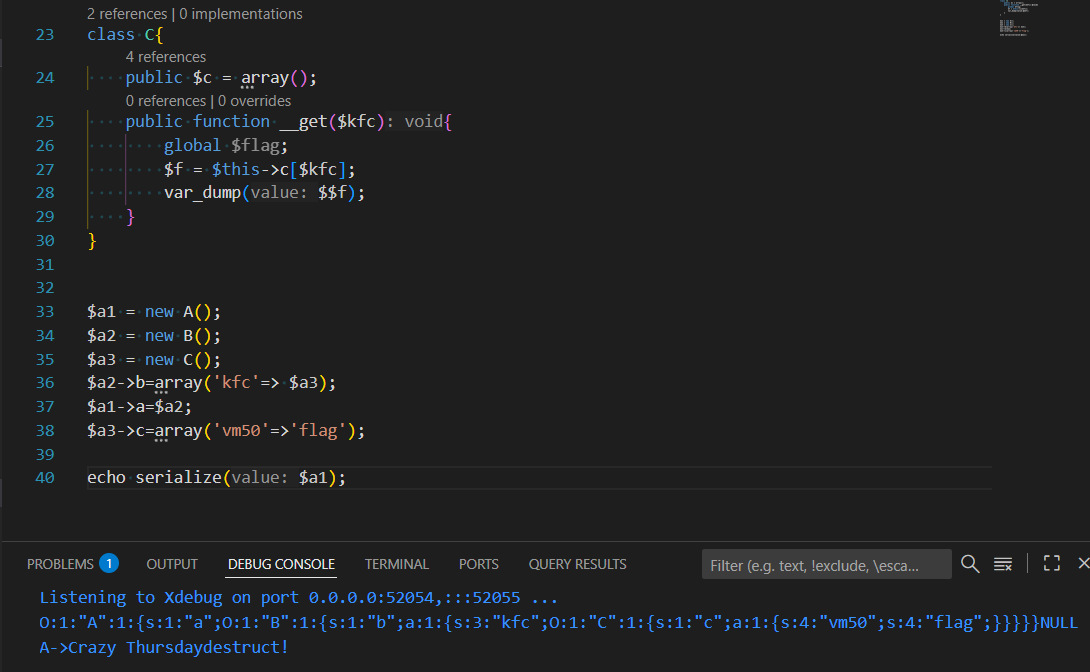Open the '4 references' code lens

pyautogui.click(x=165, y=57)
